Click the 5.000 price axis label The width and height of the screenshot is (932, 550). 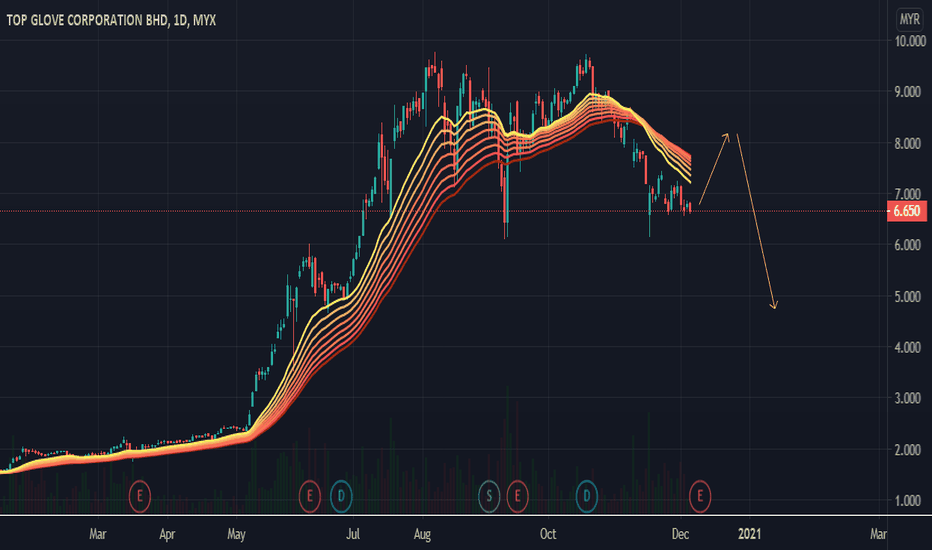pyautogui.click(x=908, y=297)
